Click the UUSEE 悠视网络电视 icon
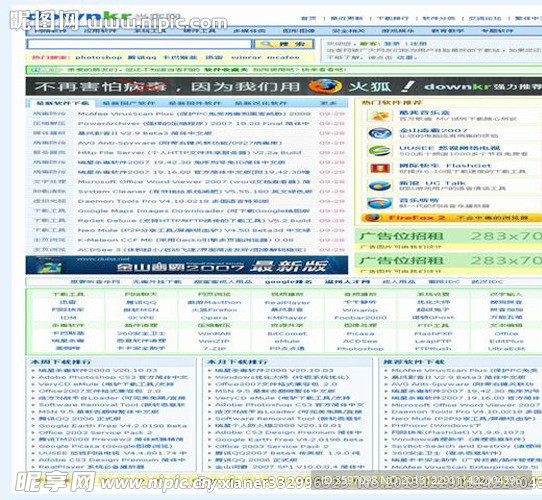 pos(380,151)
